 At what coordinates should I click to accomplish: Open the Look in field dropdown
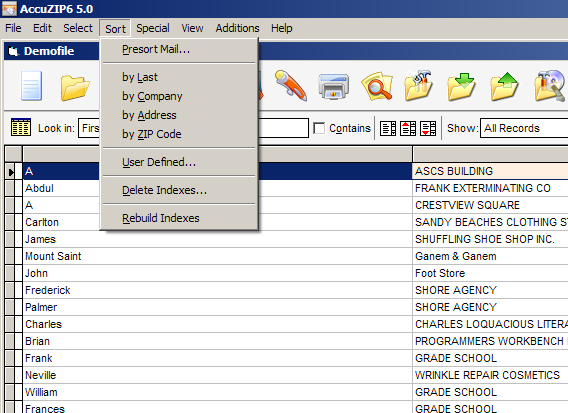click(x=89, y=128)
